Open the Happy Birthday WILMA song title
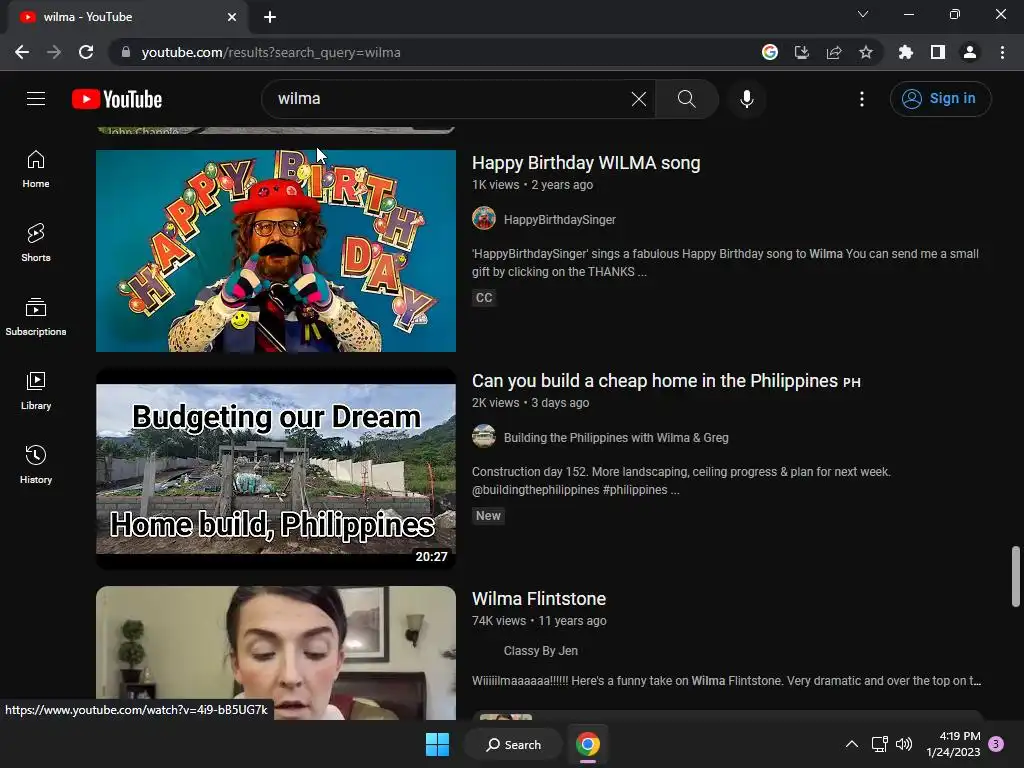This screenshot has width=1024, height=768. coord(586,163)
